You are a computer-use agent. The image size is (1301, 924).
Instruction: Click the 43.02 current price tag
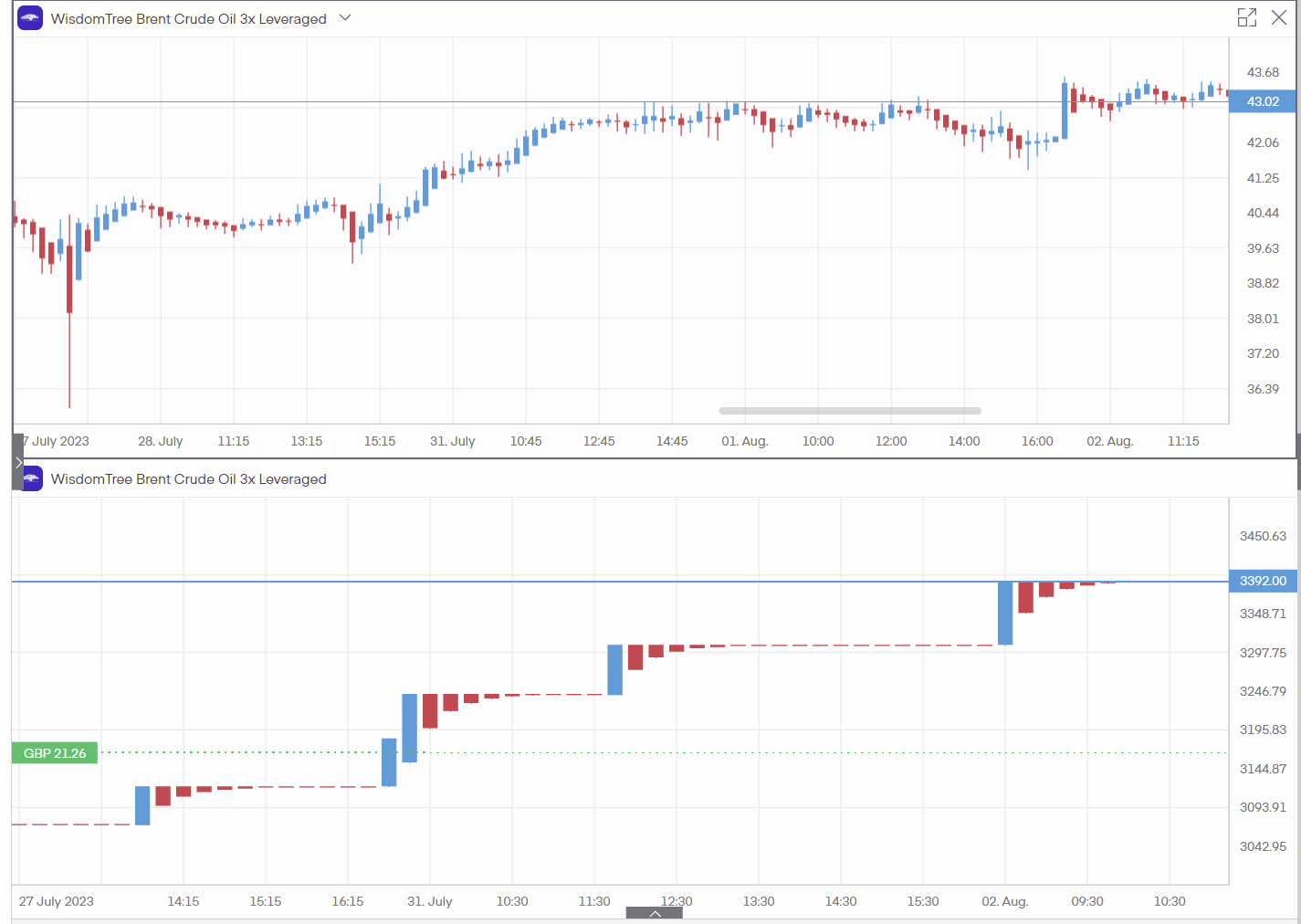1263,101
